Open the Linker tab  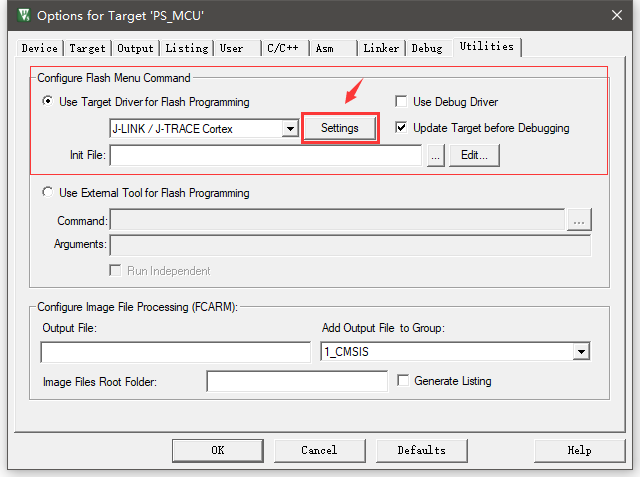(x=381, y=48)
